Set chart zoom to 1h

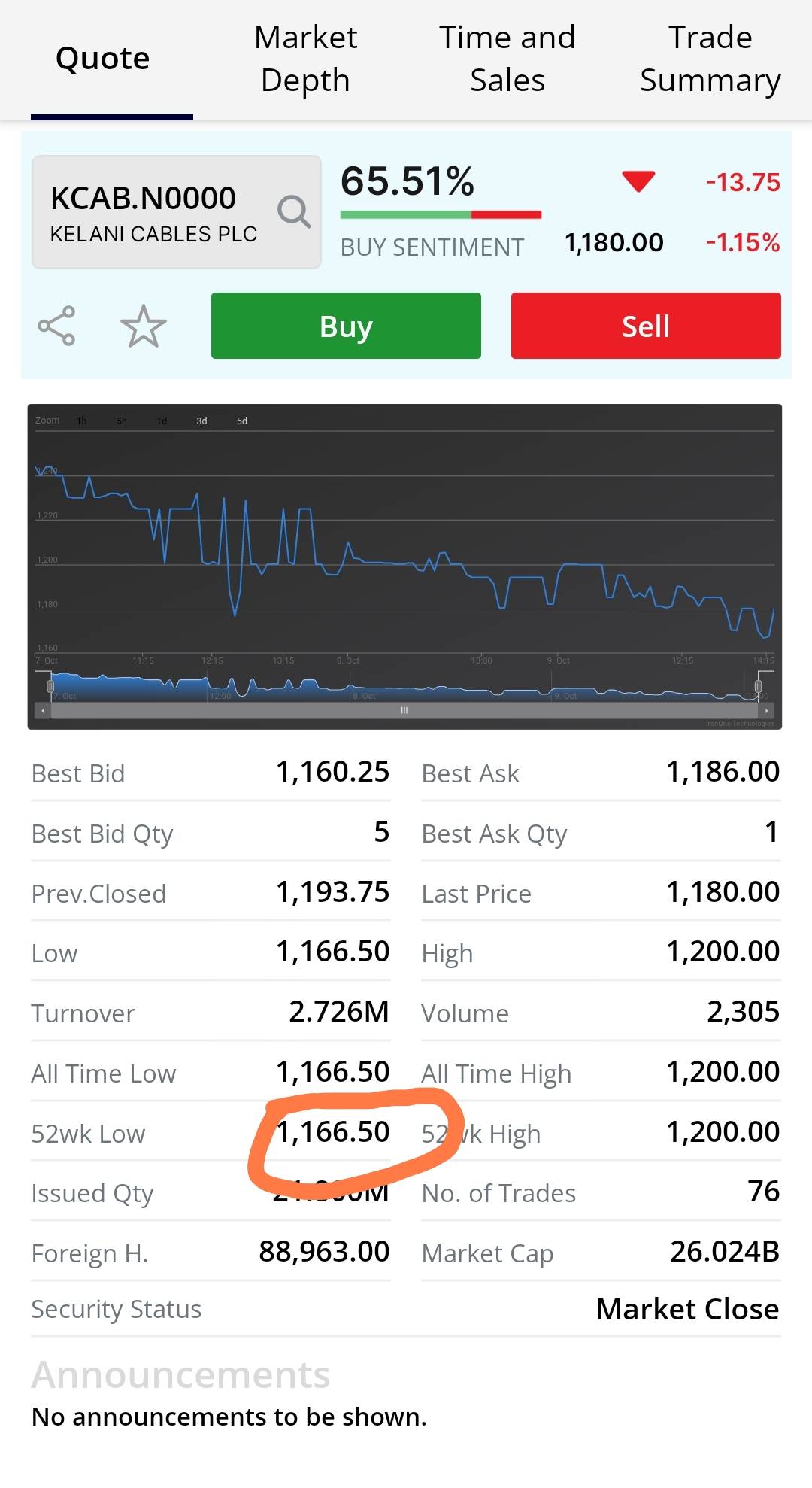pos(82,421)
